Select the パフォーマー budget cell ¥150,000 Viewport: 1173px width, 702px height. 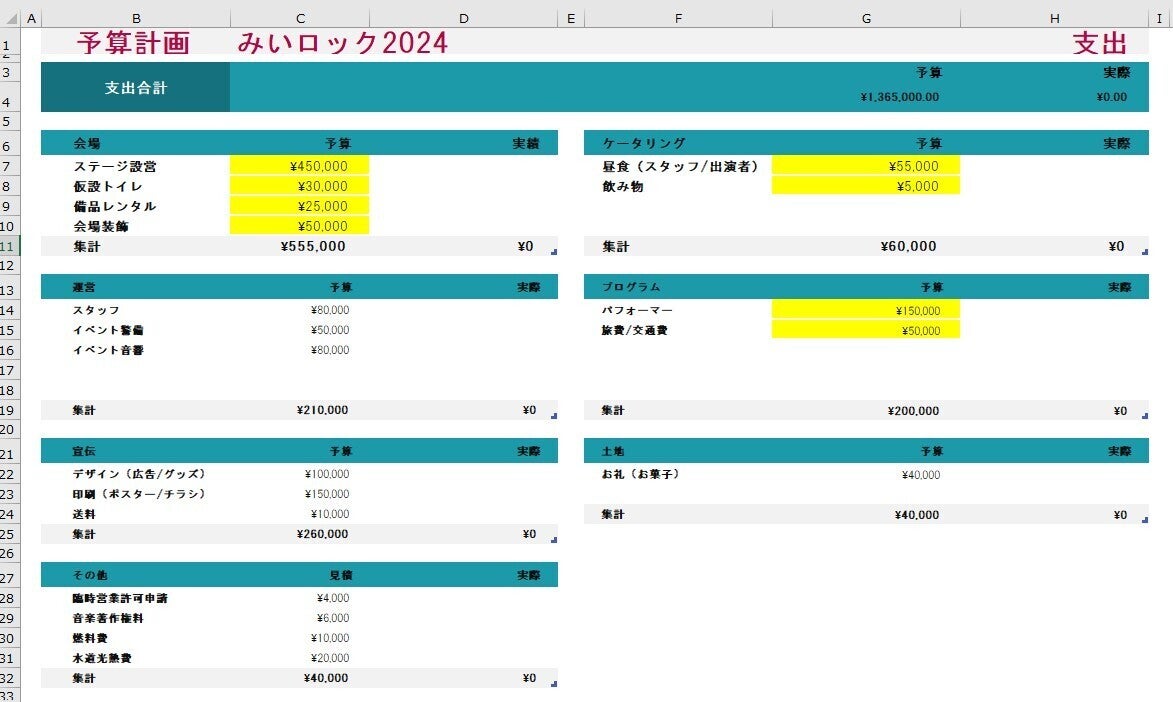point(866,310)
